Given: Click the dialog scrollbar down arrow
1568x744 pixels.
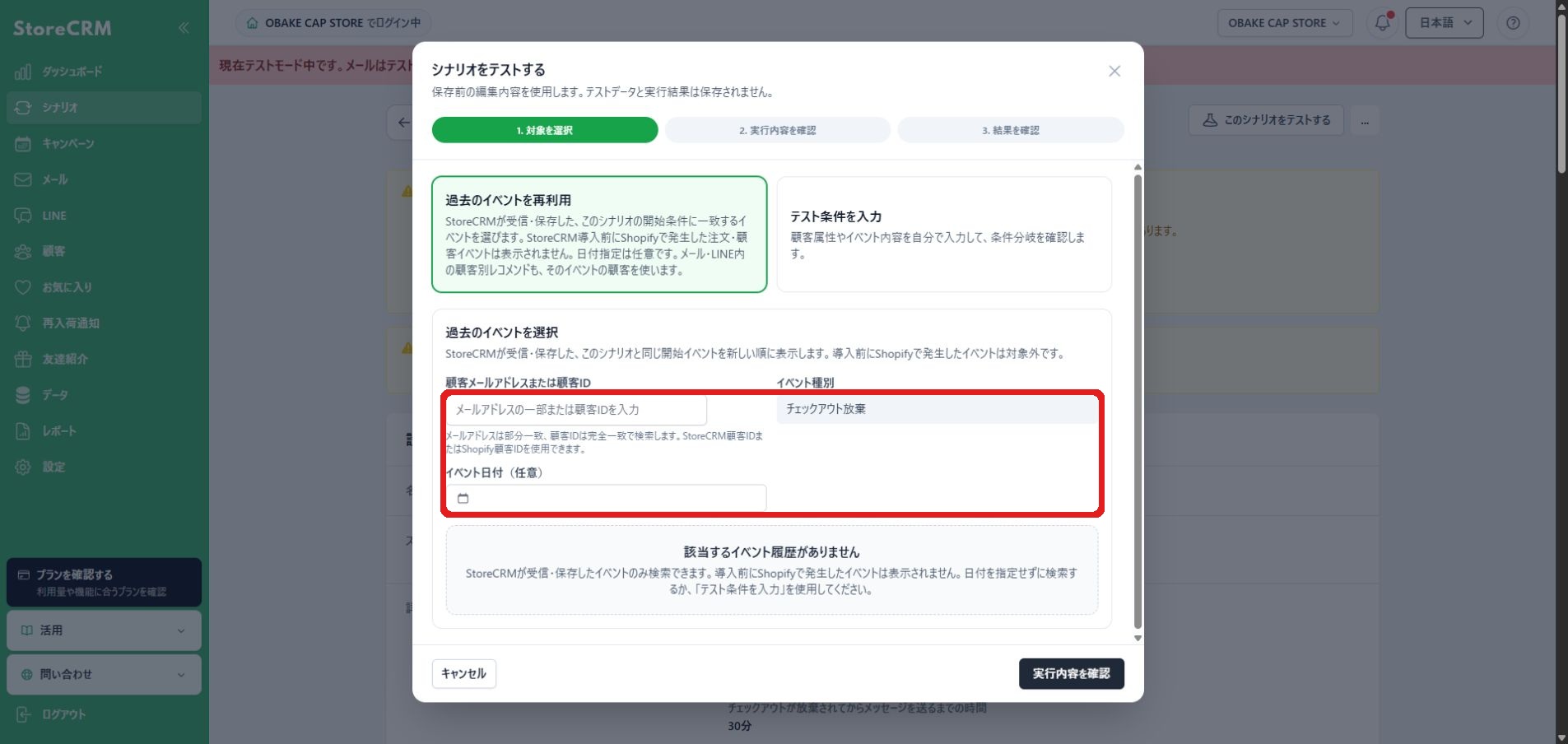Looking at the screenshot, I should [x=1138, y=638].
